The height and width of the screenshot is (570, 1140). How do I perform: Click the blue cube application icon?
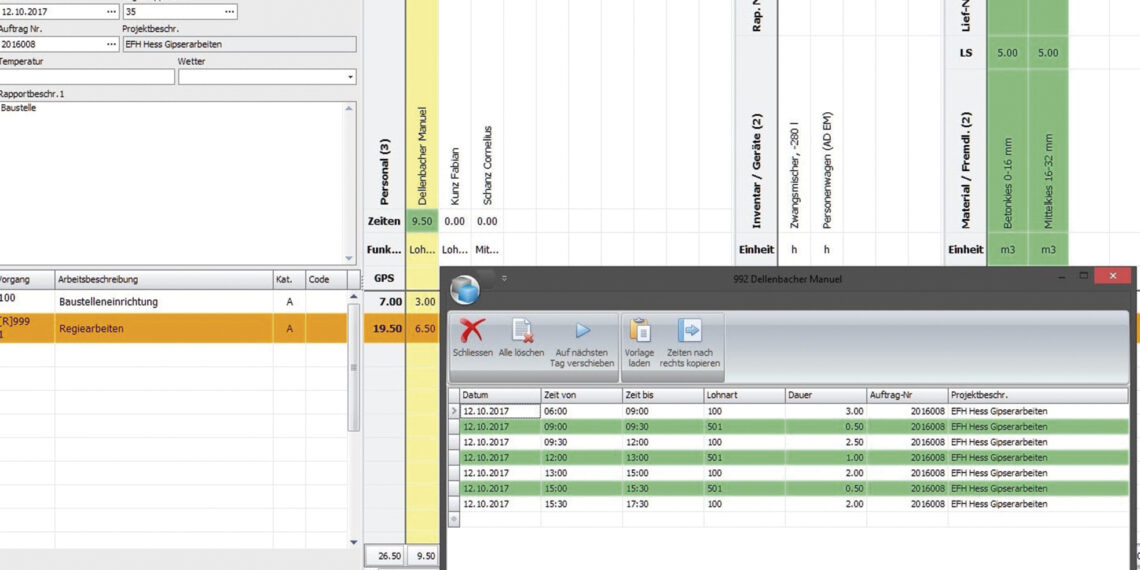click(x=465, y=289)
